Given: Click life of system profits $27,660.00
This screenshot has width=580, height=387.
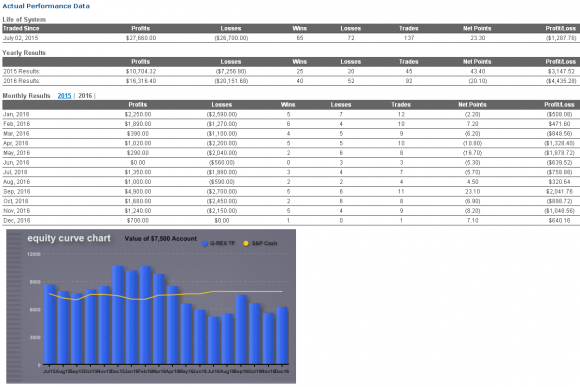Looking at the screenshot, I should click(x=141, y=38).
